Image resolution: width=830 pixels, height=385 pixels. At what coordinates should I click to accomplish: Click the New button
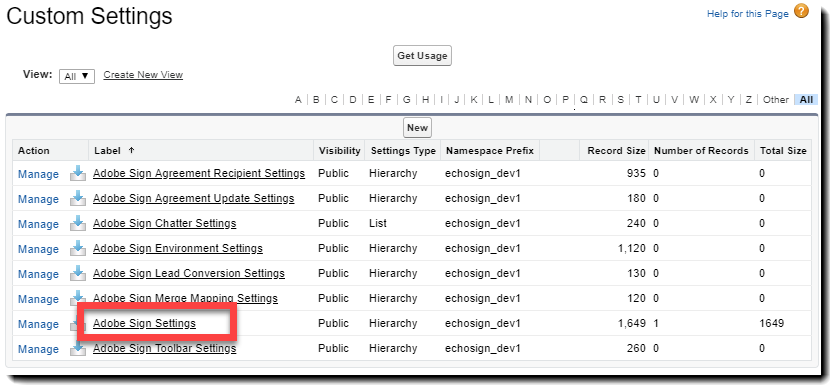[417, 128]
